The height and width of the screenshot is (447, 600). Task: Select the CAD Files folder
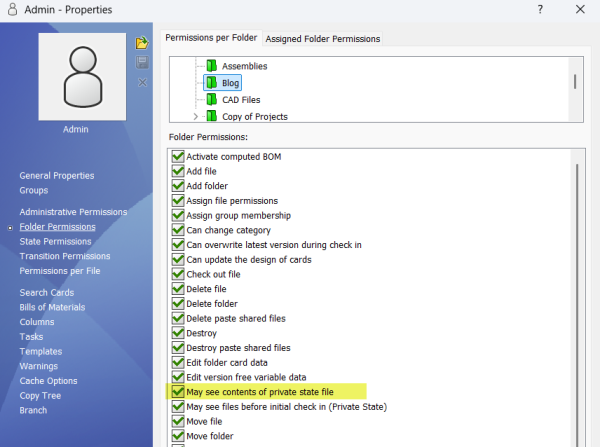241,100
